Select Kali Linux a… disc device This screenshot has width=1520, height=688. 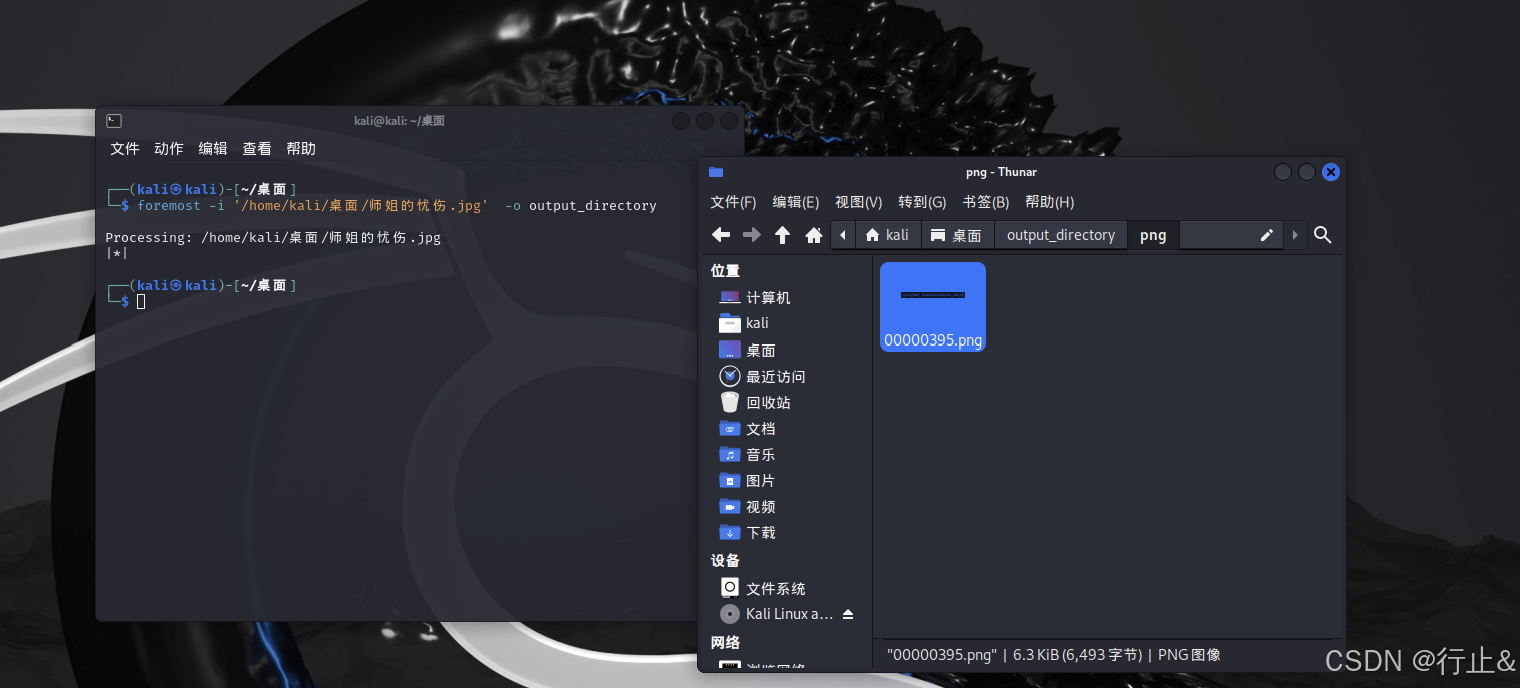(776, 614)
